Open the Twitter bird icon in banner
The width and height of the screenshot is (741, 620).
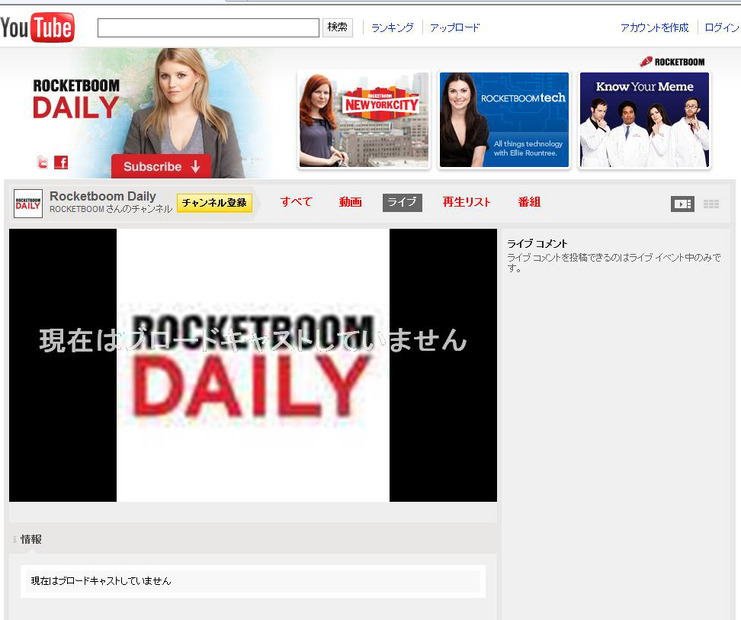42,163
